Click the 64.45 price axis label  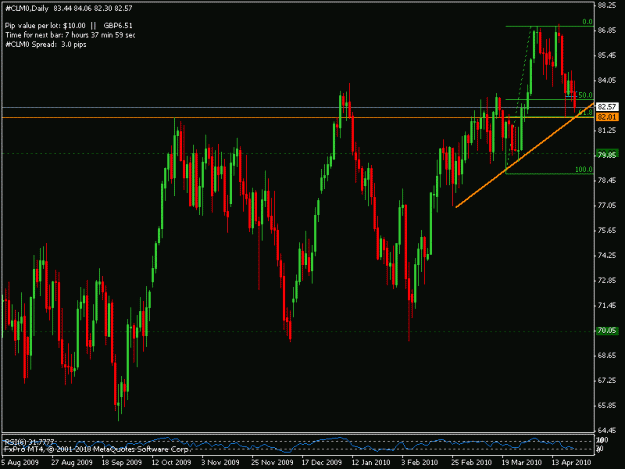point(607,430)
